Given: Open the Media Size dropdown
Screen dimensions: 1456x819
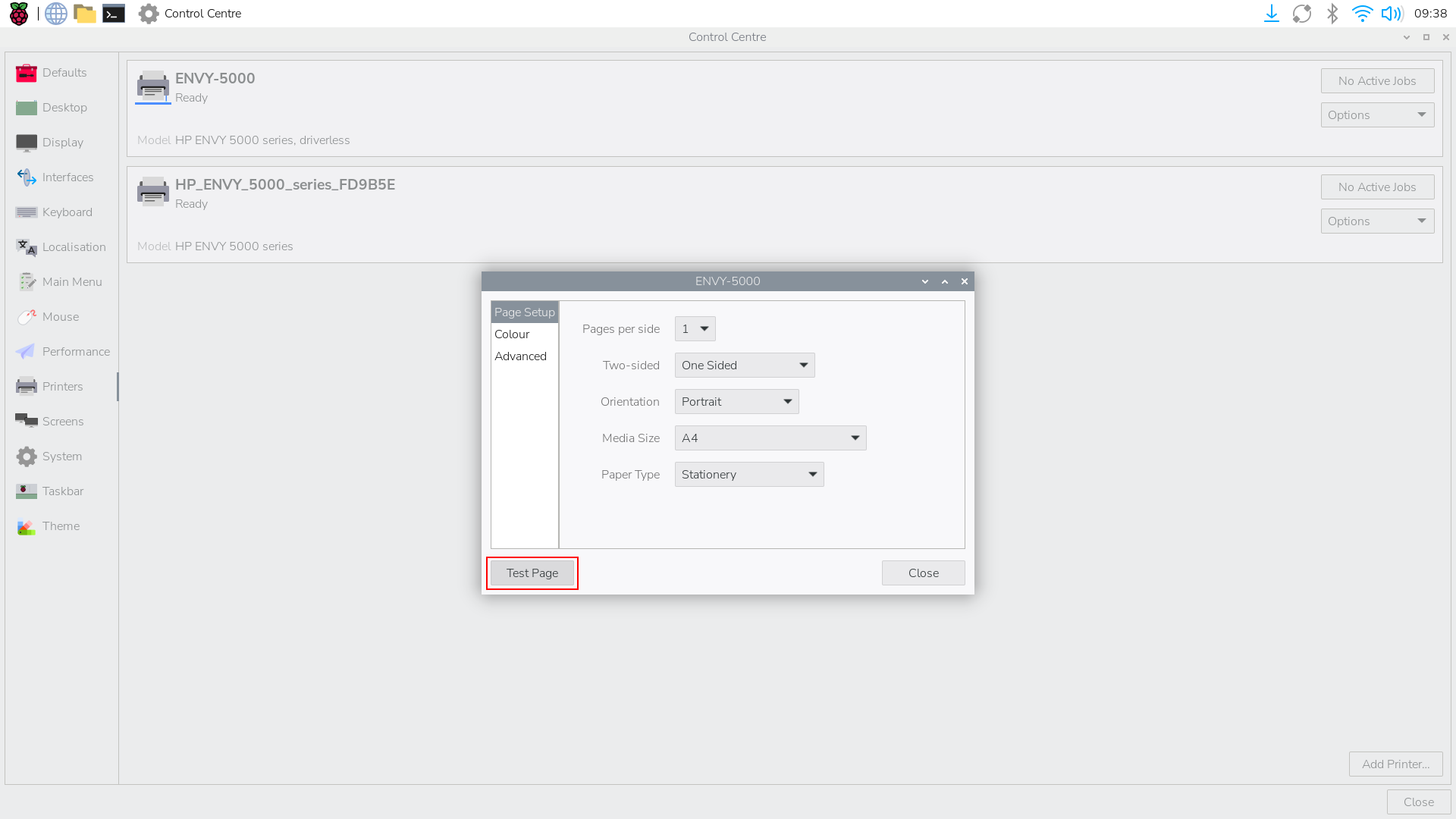Looking at the screenshot, I should pyautogui.click(x=770, y=438).
